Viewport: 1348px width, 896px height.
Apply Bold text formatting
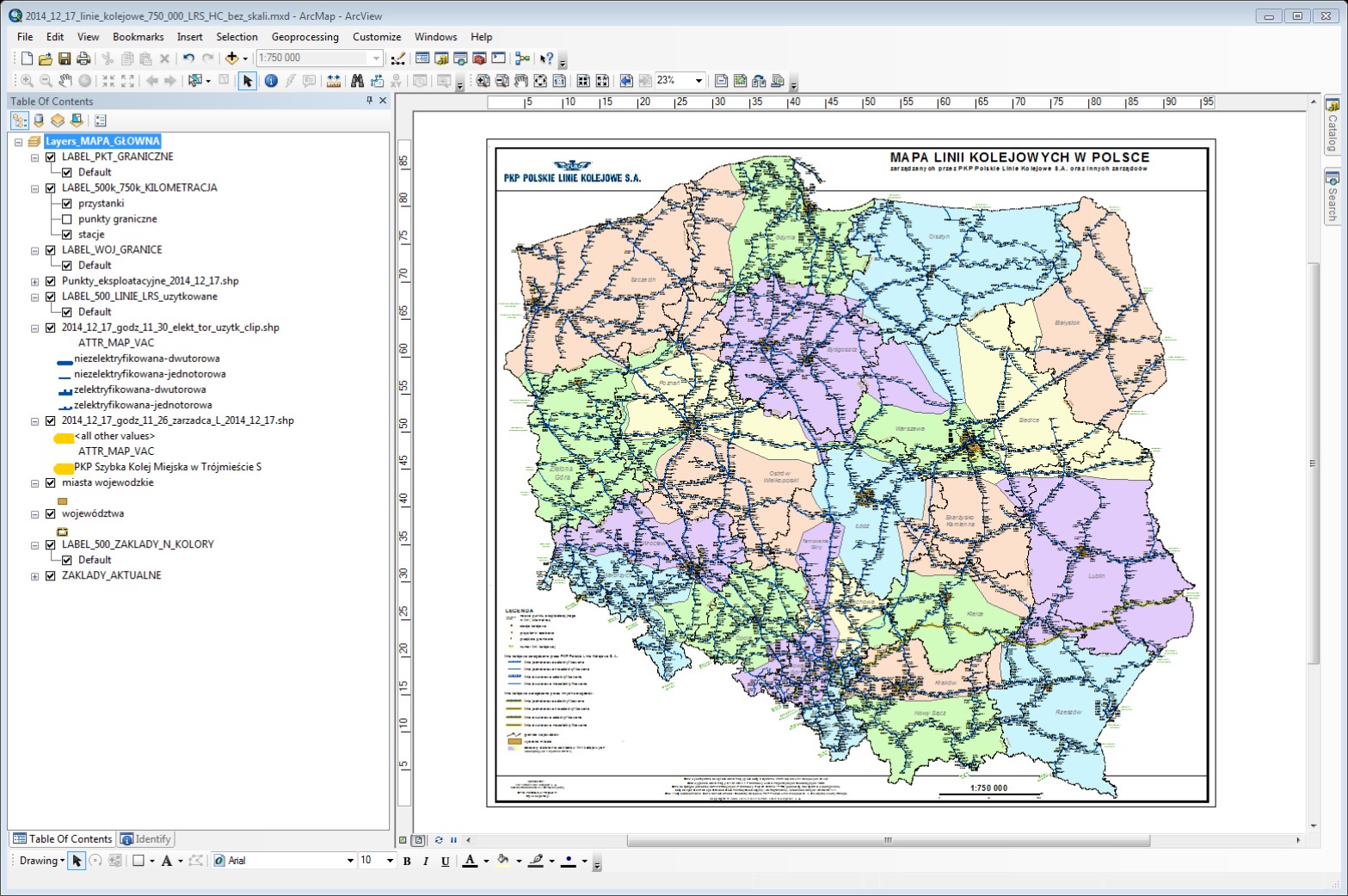[406, 861]
